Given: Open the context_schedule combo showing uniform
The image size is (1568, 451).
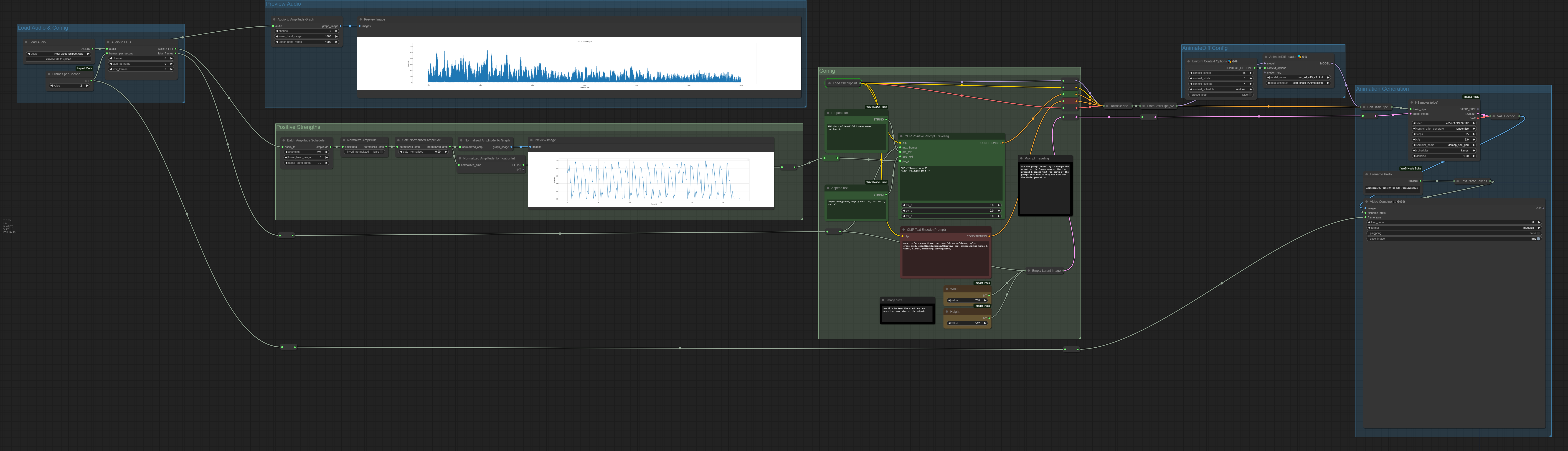Looking at the screenshot, I should click(x=1220, y=89).
